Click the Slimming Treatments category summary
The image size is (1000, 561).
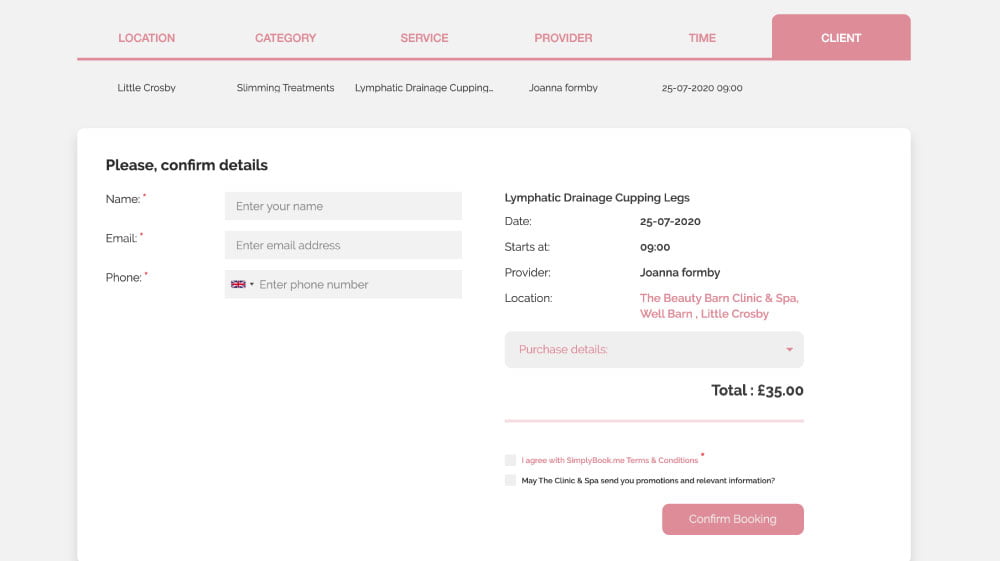click(285, 88)
